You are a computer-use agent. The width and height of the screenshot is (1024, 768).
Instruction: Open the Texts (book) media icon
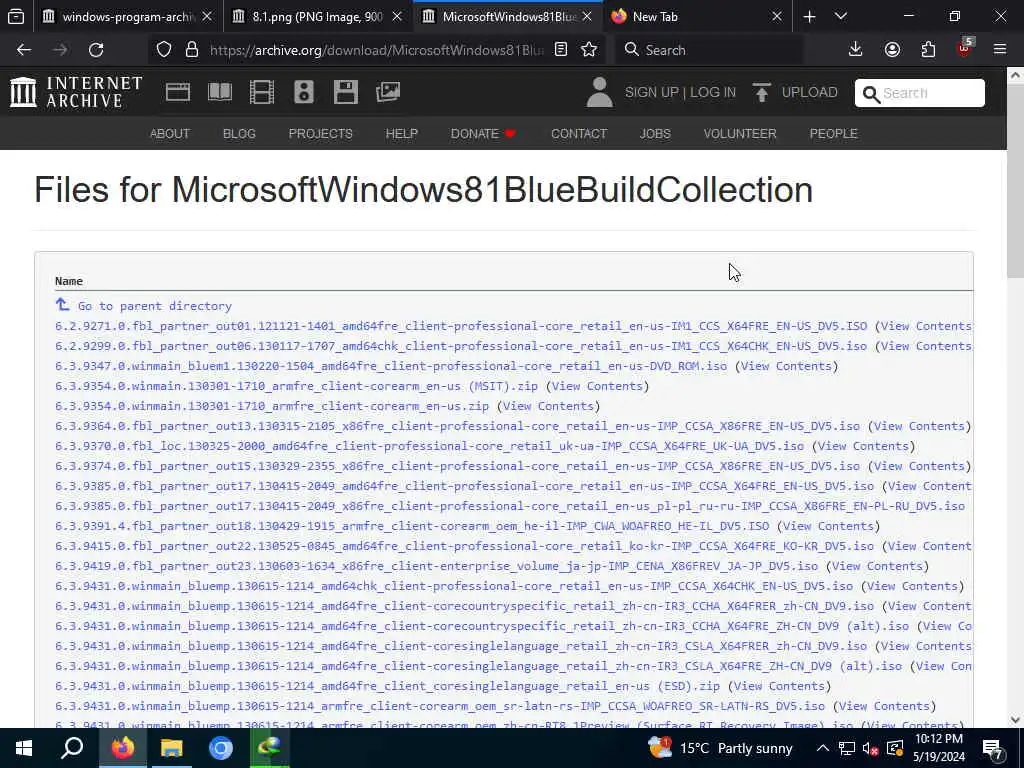[220, 92]
